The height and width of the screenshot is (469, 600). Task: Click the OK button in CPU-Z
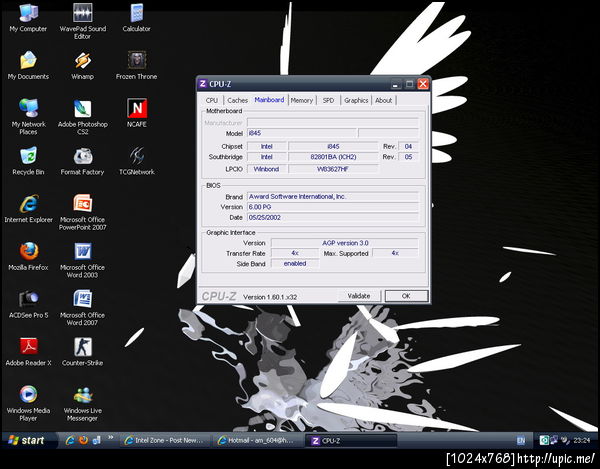[406, 296]
